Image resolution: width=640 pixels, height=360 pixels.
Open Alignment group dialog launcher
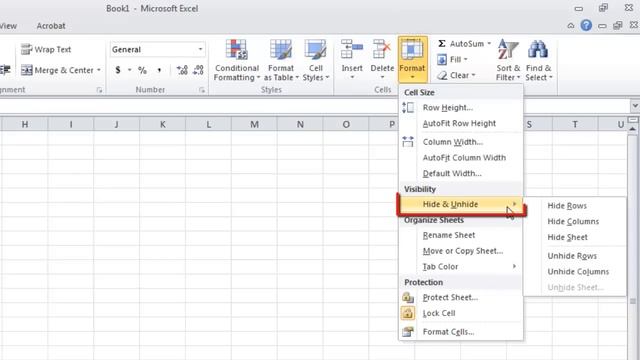pos(100,90)
